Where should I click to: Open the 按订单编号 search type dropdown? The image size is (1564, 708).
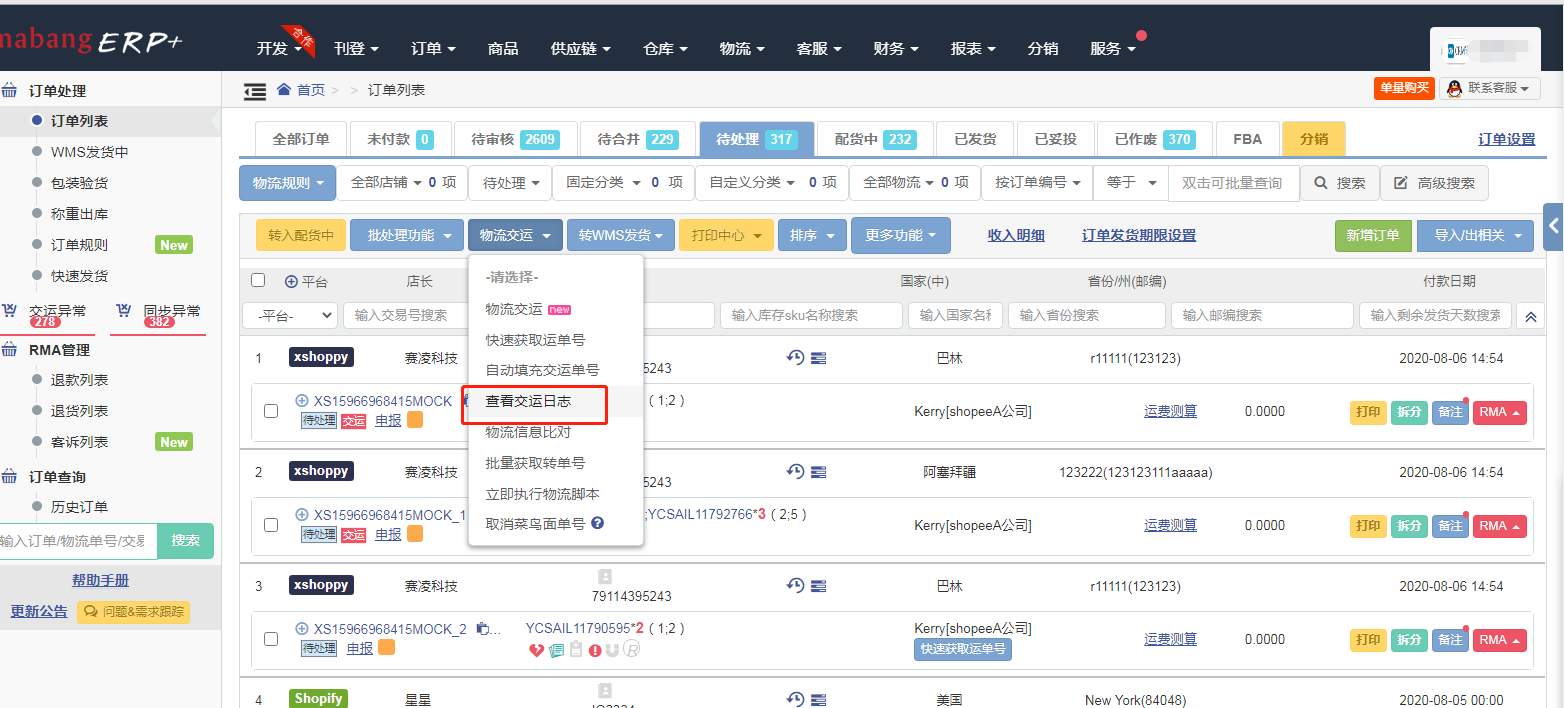pyautogui.click(x=1037, y=183)
